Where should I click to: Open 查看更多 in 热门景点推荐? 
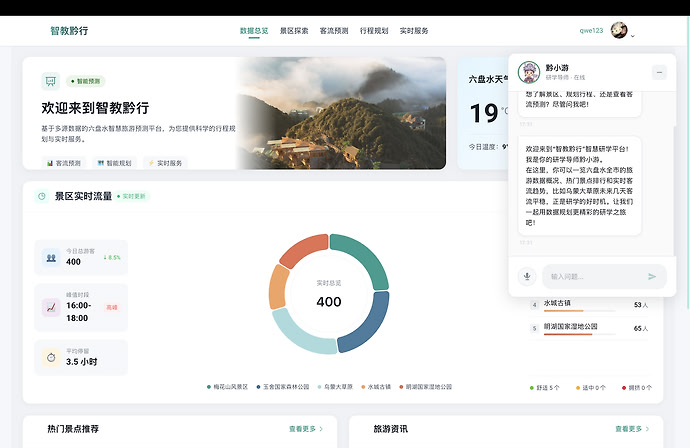pos(306,429)
